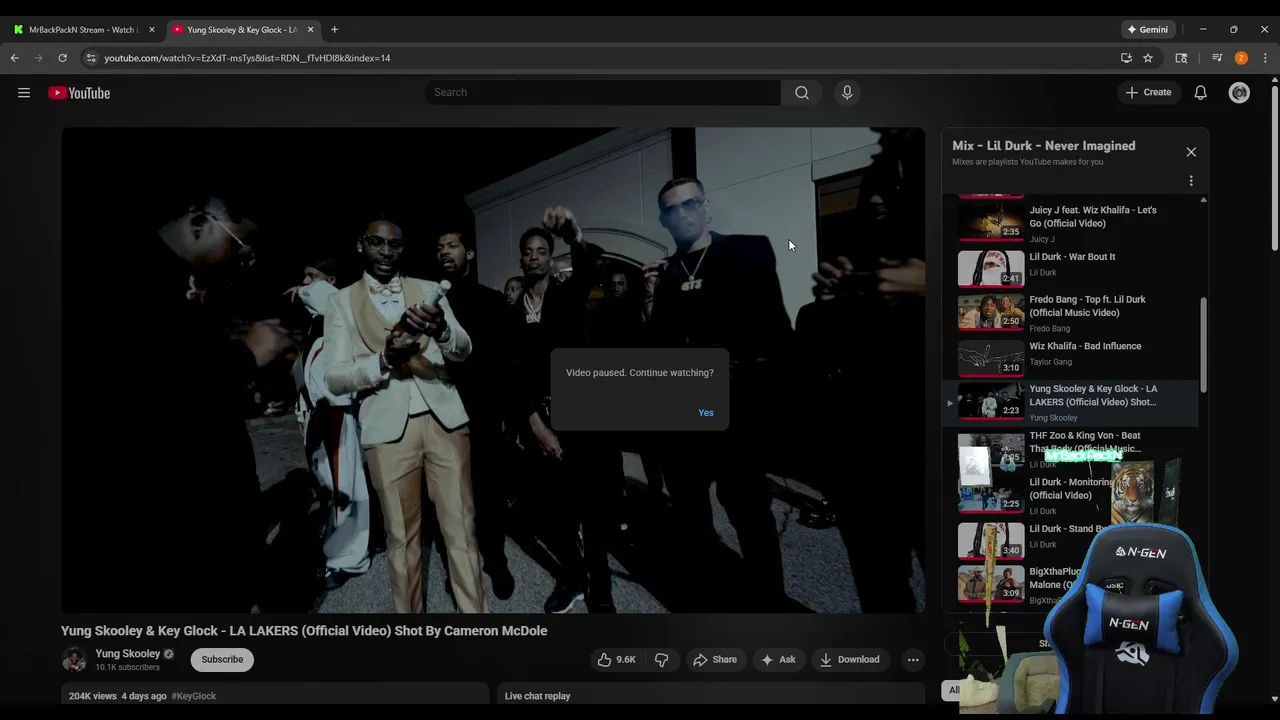Confirm Yes to continue watching
The width and height of the screenshot is (1280, 720).
click(x=706, y=413)
